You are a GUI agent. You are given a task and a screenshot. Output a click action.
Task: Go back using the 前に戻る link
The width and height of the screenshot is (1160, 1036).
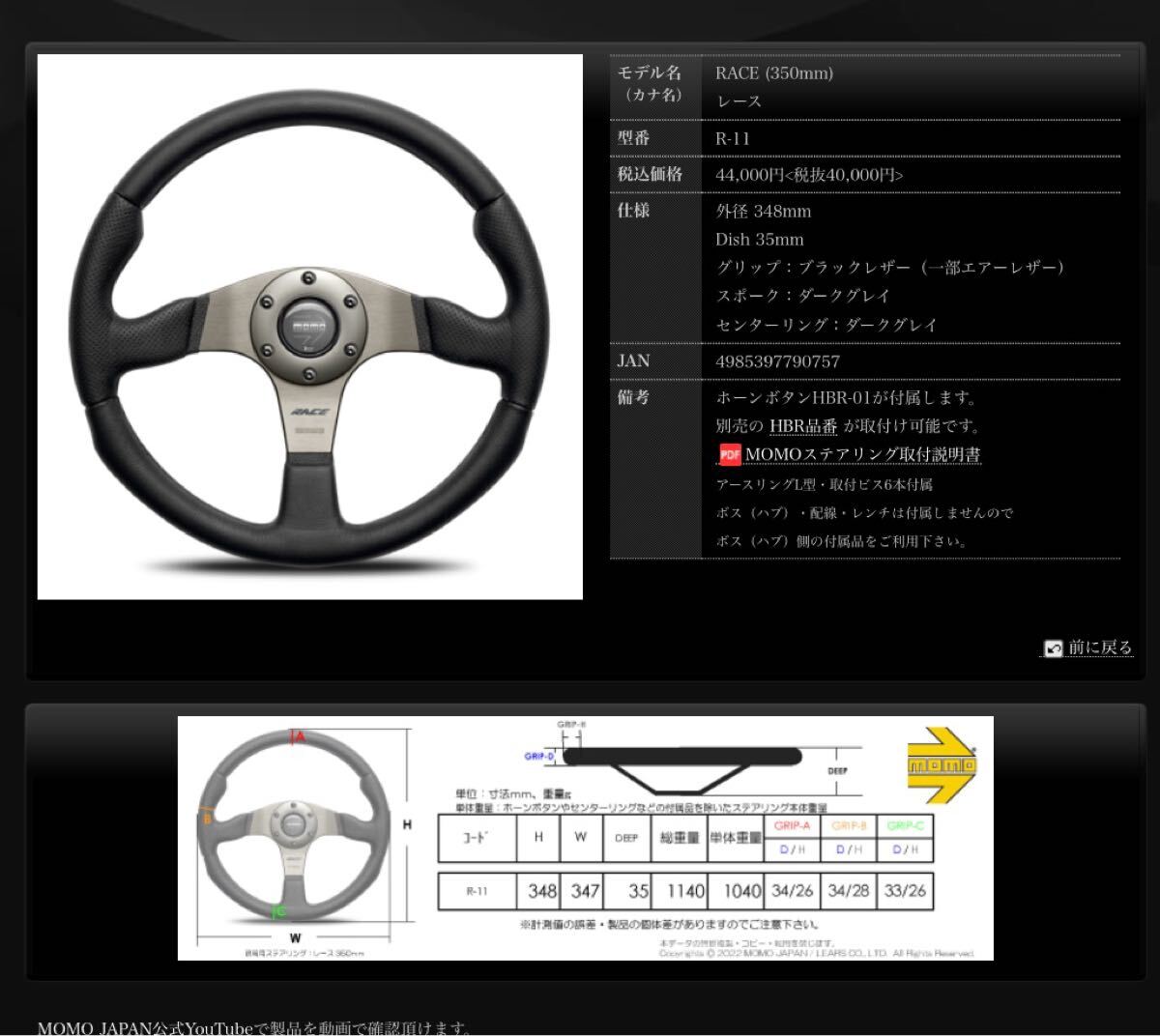tap(1099, 647)
